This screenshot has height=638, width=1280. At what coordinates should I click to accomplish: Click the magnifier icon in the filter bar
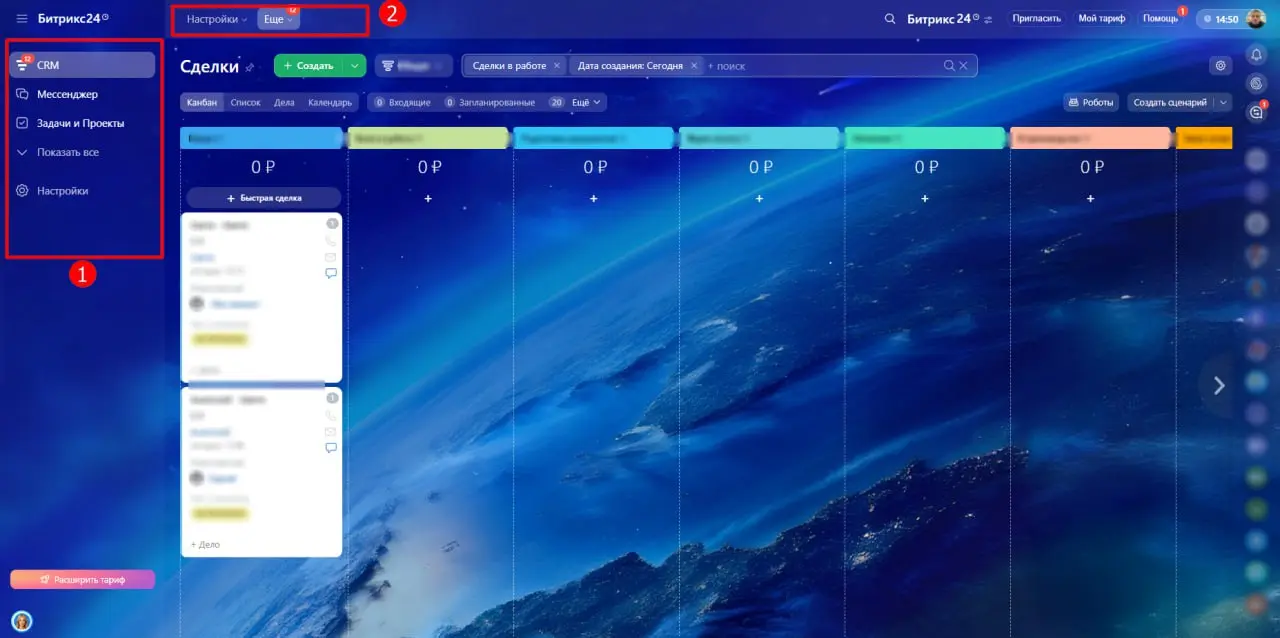pyautogui.click(x=949, y=66)
